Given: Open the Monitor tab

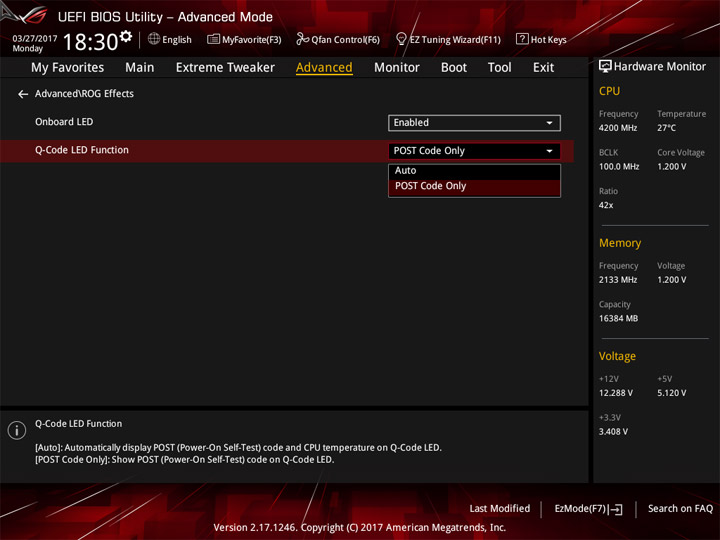Looking at the screenshot, I should pos(397,68).
